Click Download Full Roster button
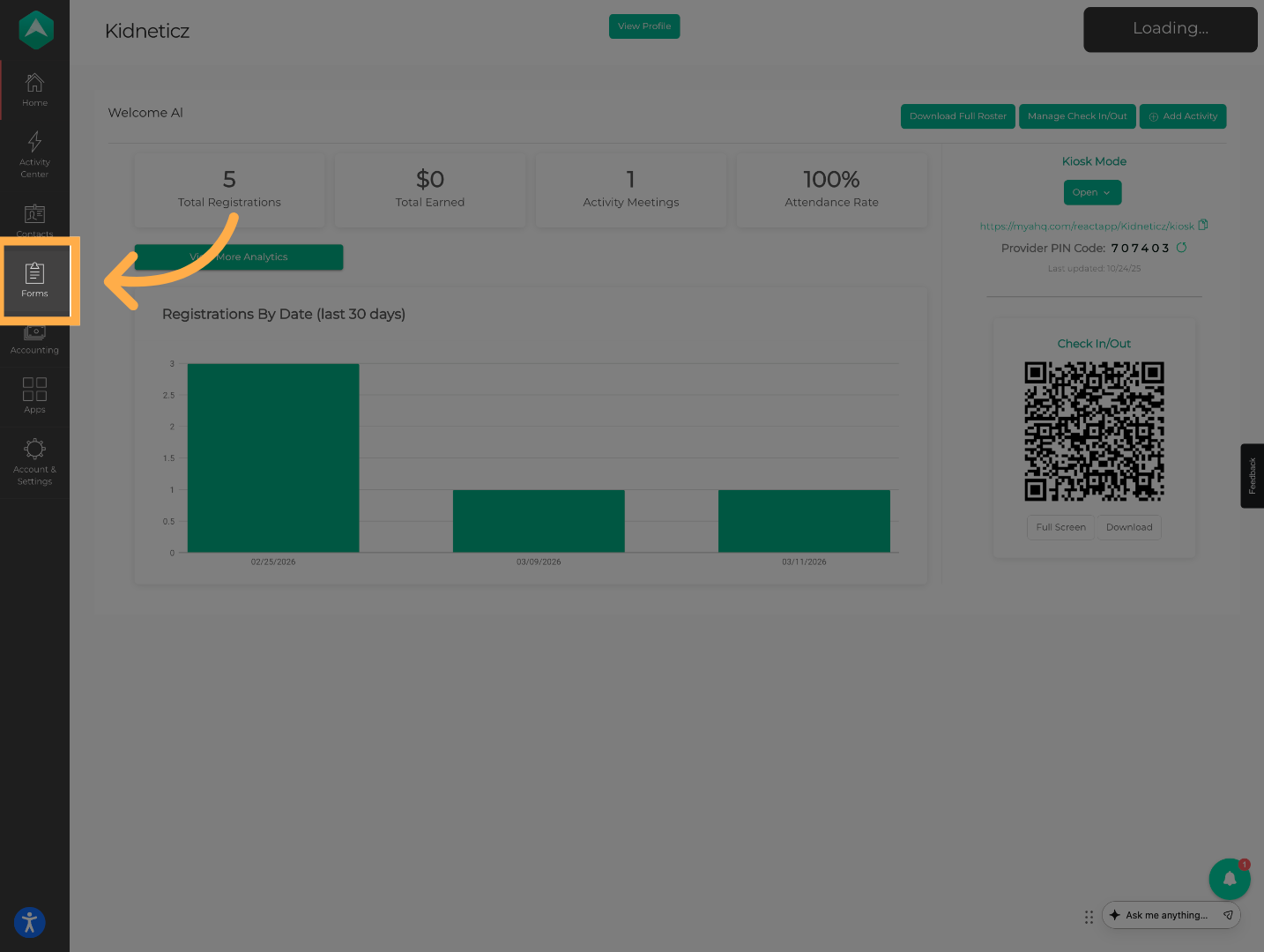 [957, 116]
